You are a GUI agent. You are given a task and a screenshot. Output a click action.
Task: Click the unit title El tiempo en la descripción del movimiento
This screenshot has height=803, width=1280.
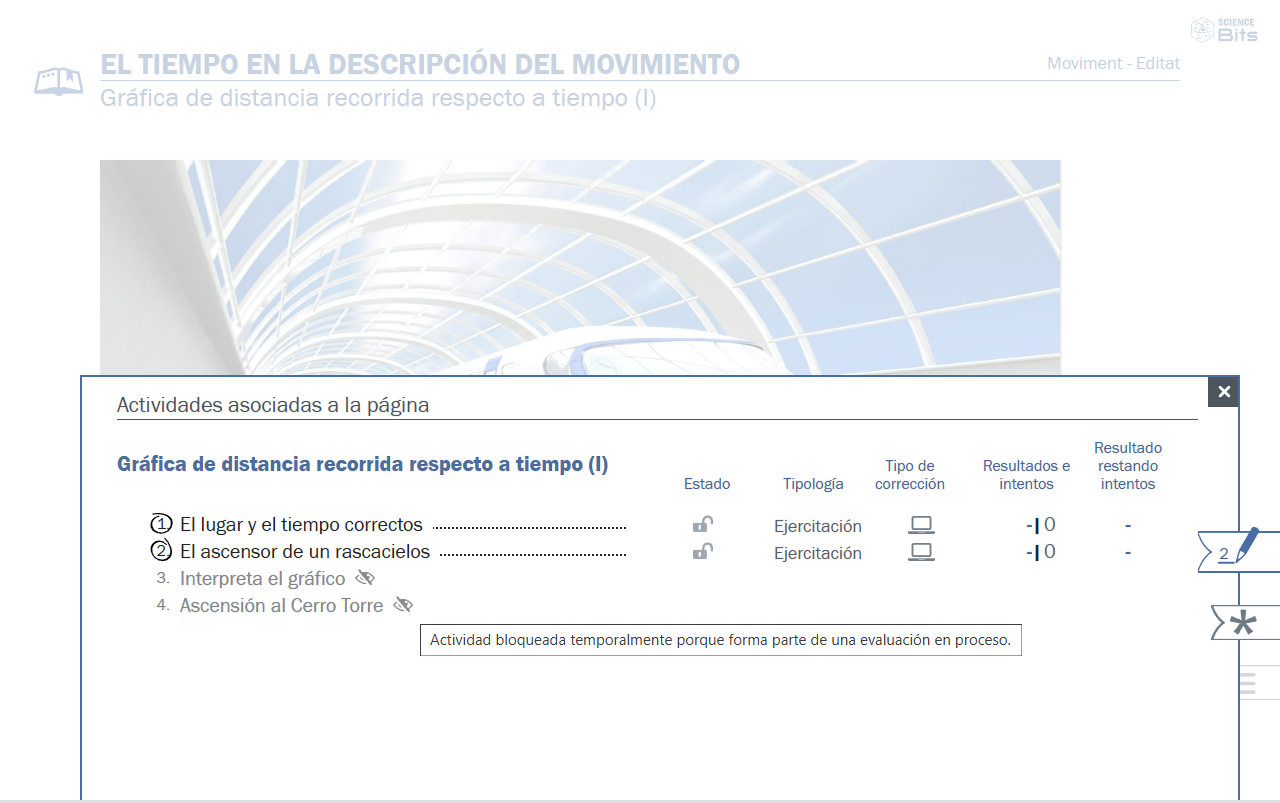420,64
